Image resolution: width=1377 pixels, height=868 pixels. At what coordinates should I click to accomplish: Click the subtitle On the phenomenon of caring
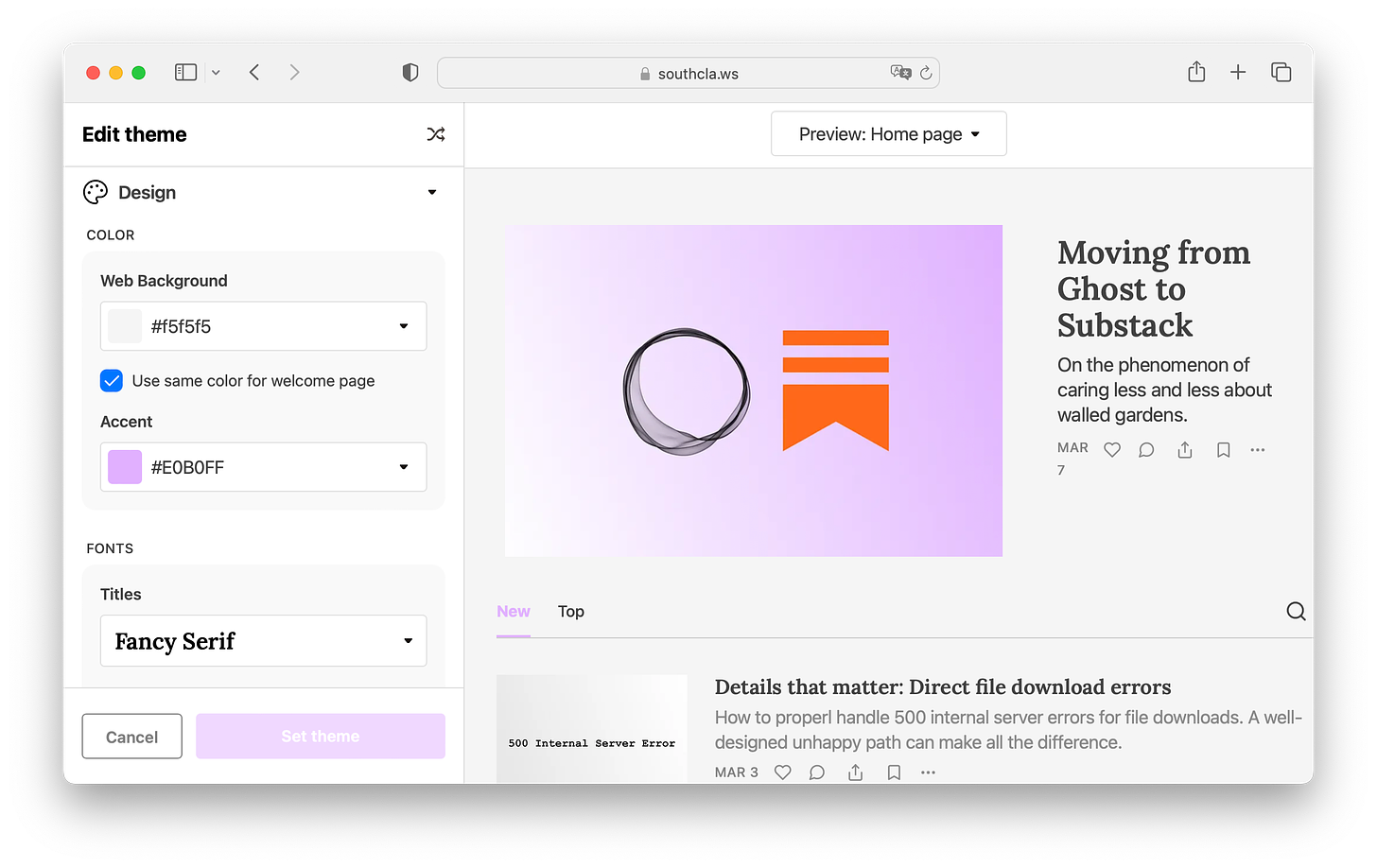(1164, 390)
